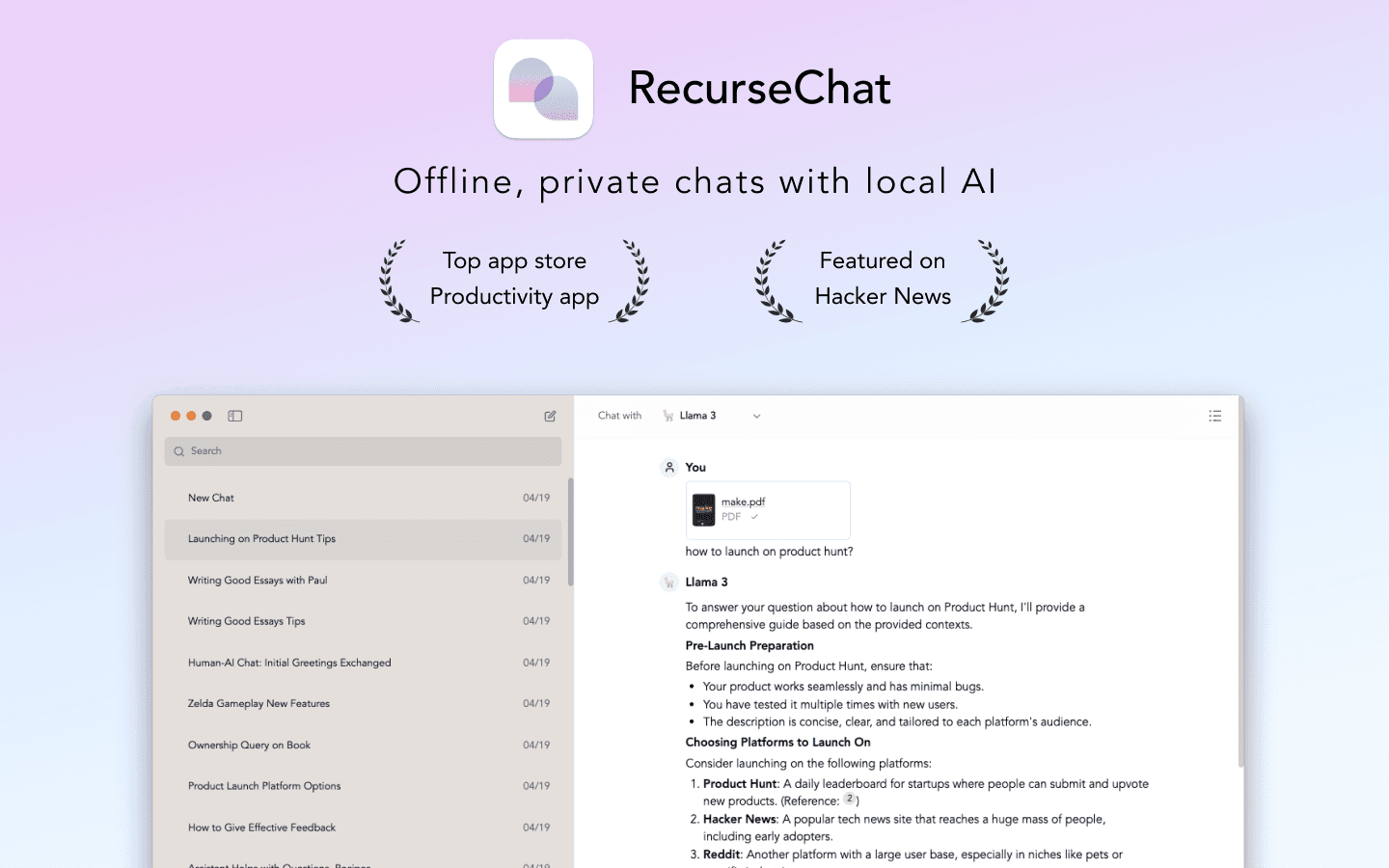The image size is (1389, 868).
Task: Click the sidebar chat list scrollbar
Action: (570, 531)
